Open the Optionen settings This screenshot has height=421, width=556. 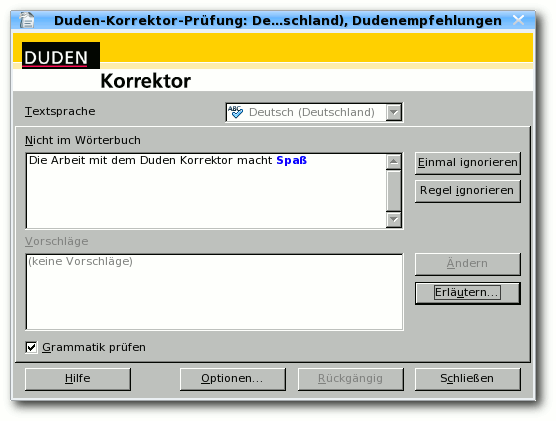click(233, 379)
